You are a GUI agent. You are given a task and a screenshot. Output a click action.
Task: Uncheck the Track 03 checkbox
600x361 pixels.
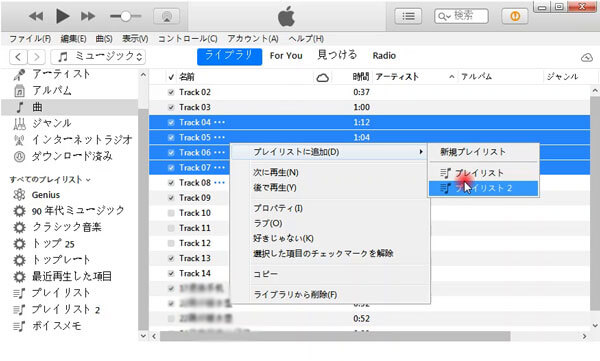(171, 107)
